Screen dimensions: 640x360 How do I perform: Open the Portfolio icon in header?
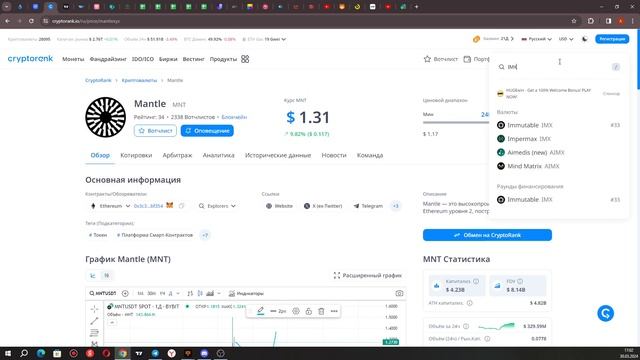tap(467, 59)
